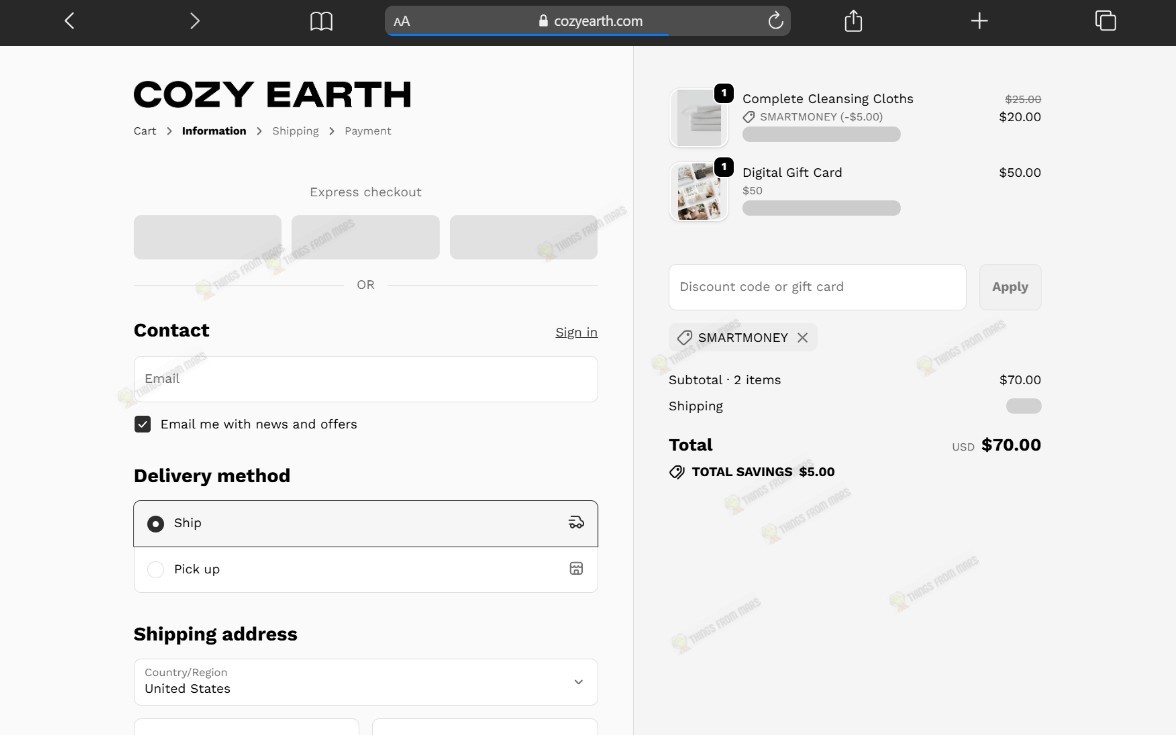Viewport: 1176px width, 735px height.
Task: Click the struck-through $25.00 price
Action: (x=1023, y=99)
